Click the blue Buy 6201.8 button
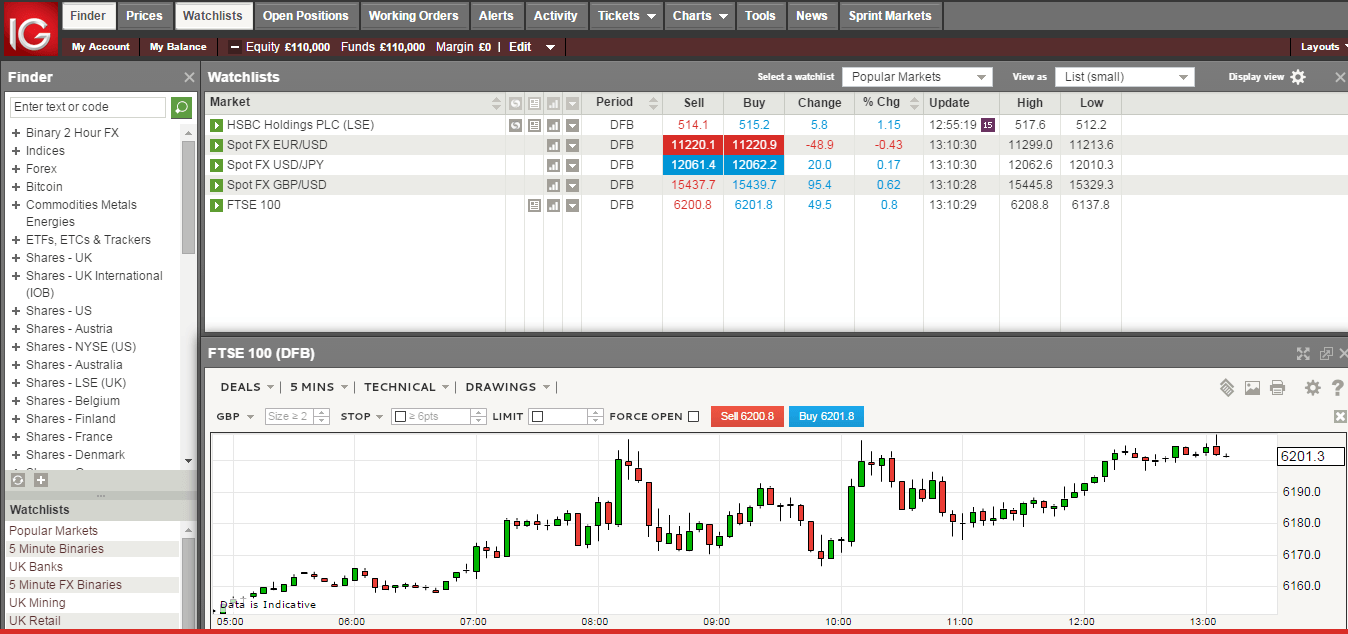Image resolution: width=1348 pixels, height=634 pixels. (x=826, y=417)
